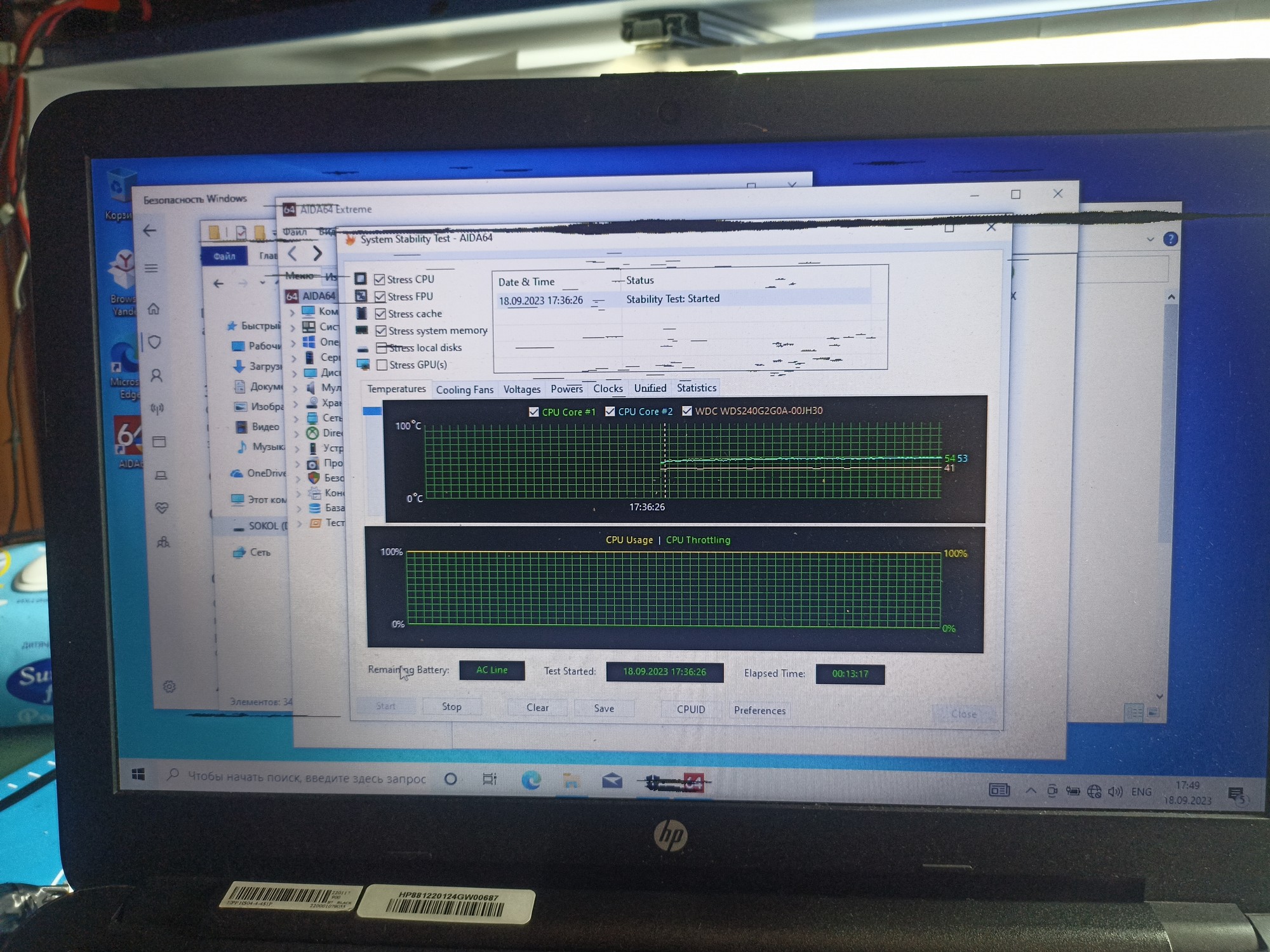Open Home icon in Windows Security sidebar

coord(154,309)
